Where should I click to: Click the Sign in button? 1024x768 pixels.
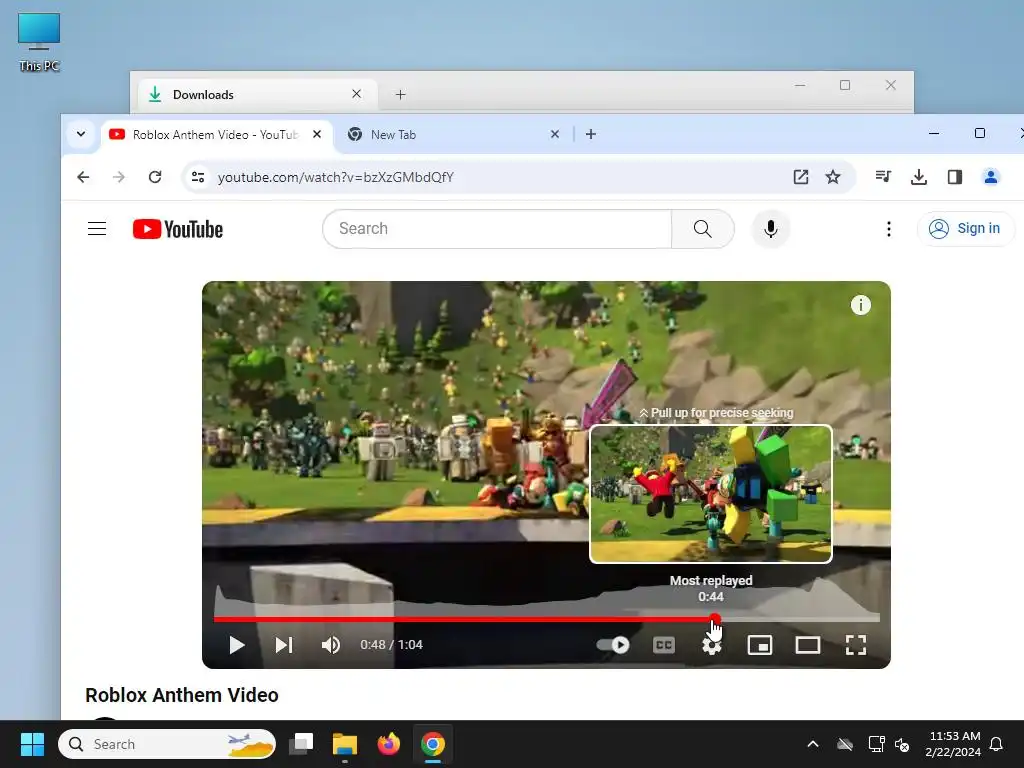(965, 229)
